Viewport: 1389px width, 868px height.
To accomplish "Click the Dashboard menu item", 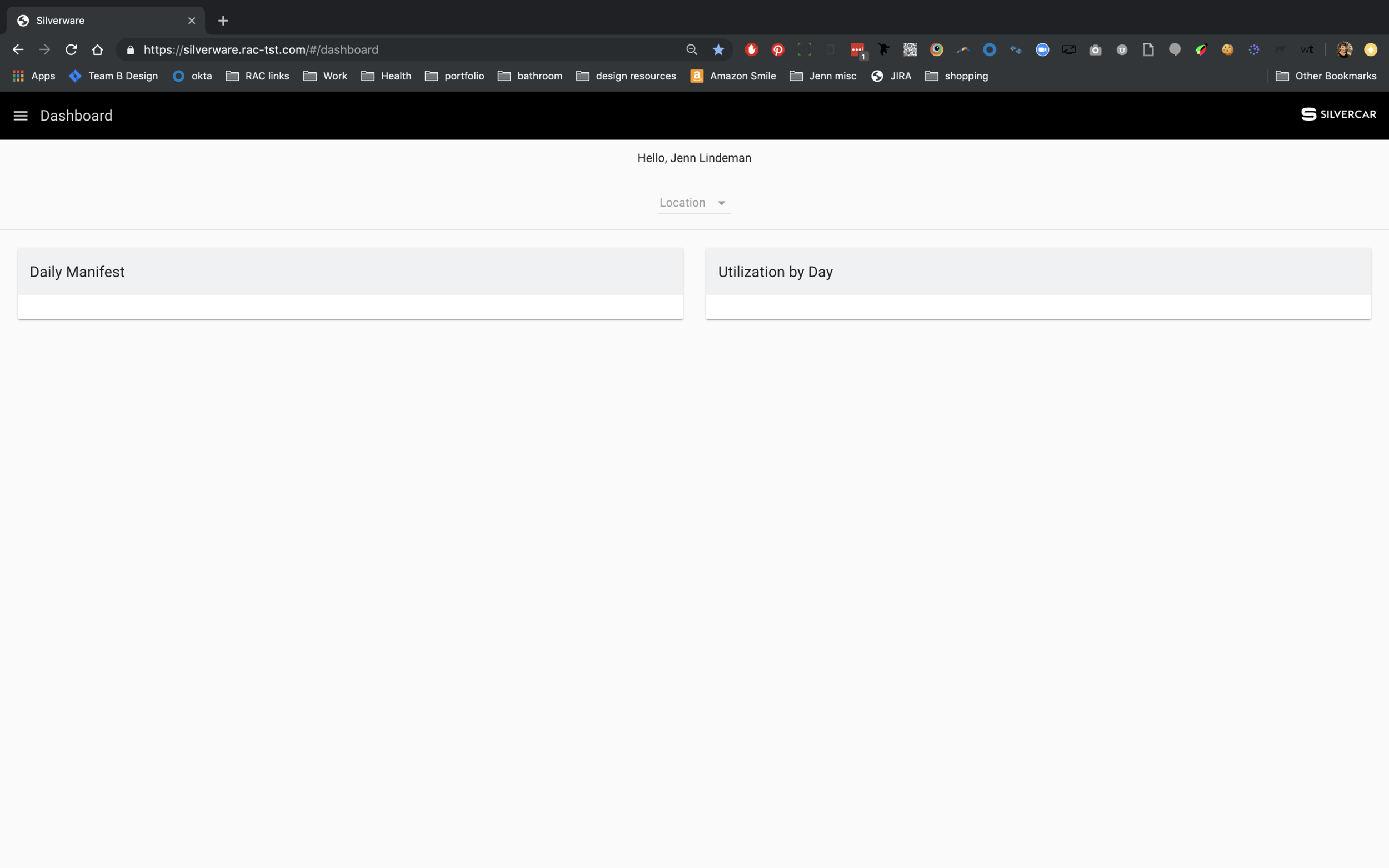I will [x=76, y=115].
